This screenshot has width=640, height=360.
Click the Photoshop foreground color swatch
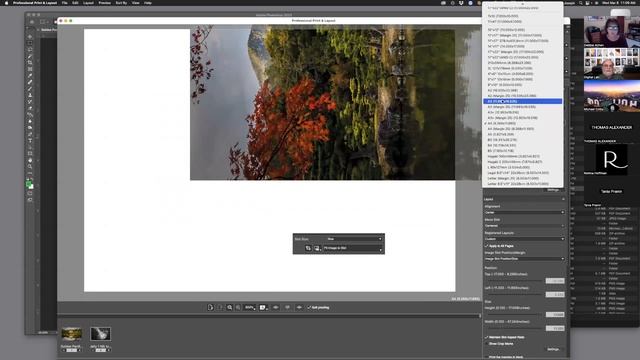[29, 184]
